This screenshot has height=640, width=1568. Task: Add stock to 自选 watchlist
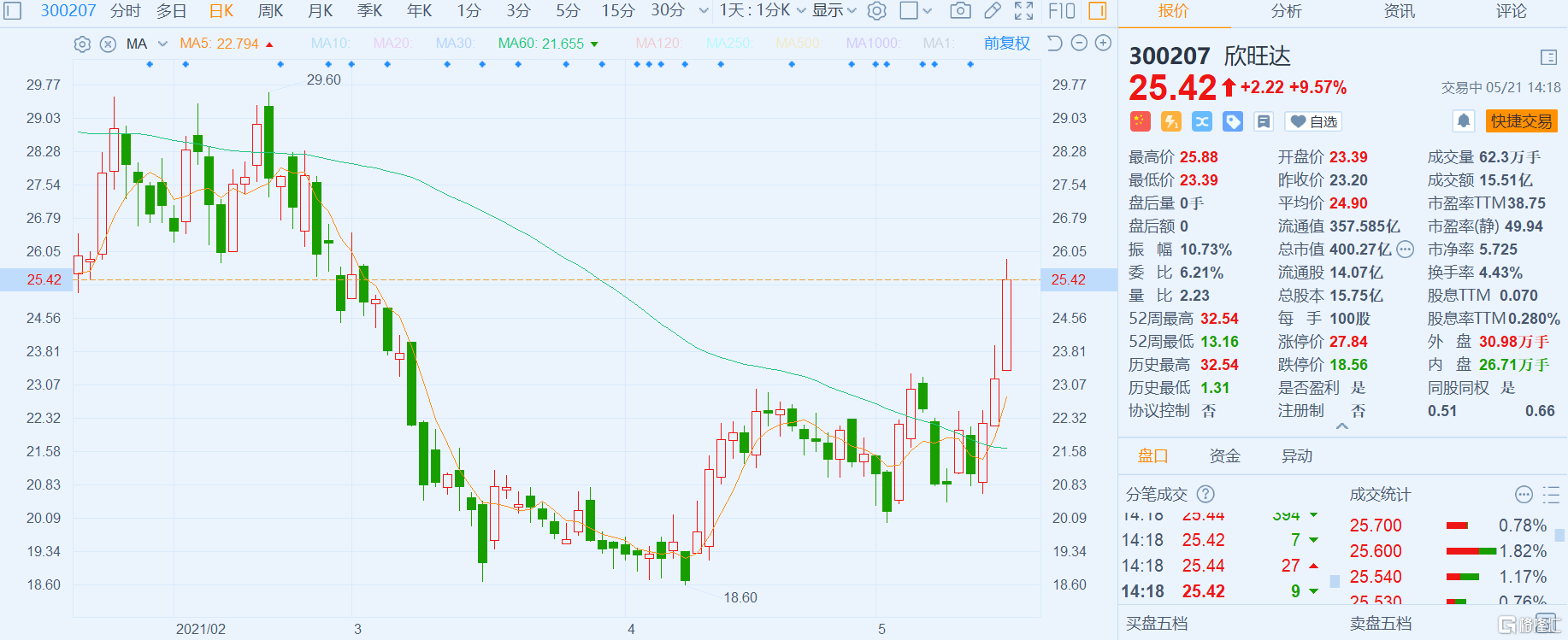[1314, 122]
